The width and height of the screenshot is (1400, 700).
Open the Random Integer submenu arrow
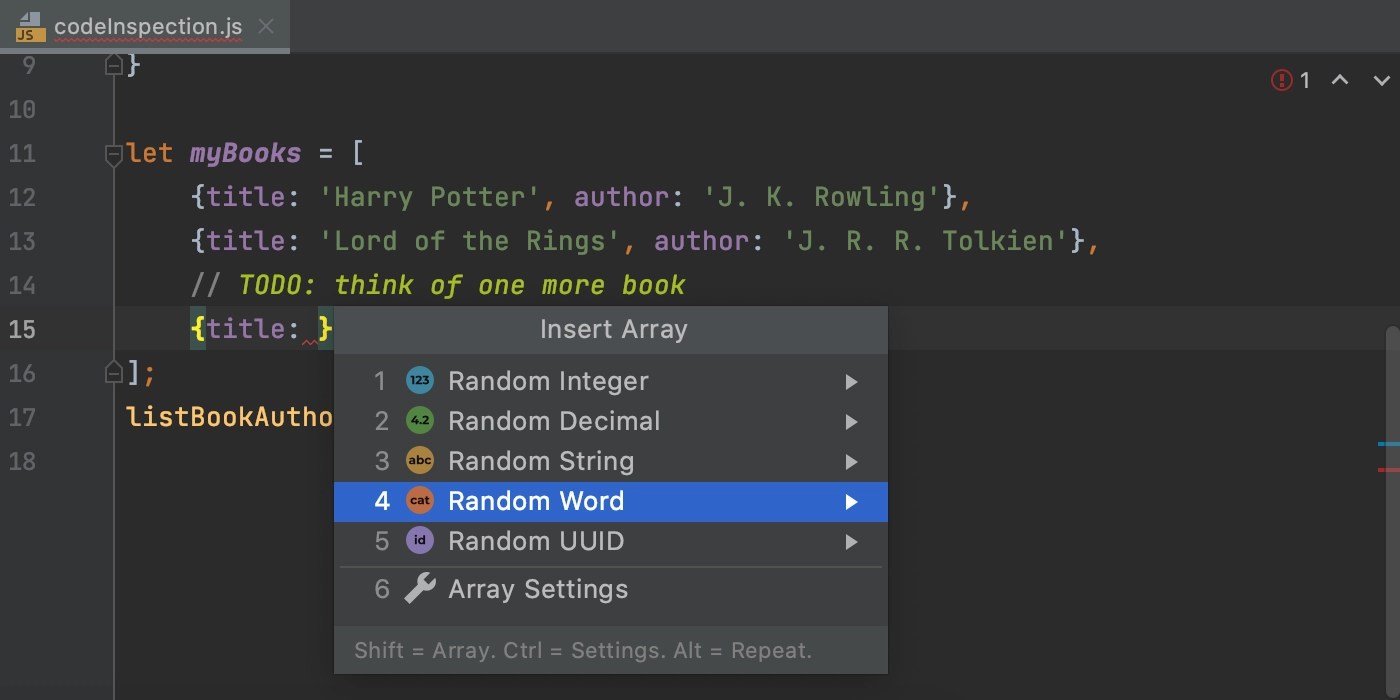click(x=852, y=381)
